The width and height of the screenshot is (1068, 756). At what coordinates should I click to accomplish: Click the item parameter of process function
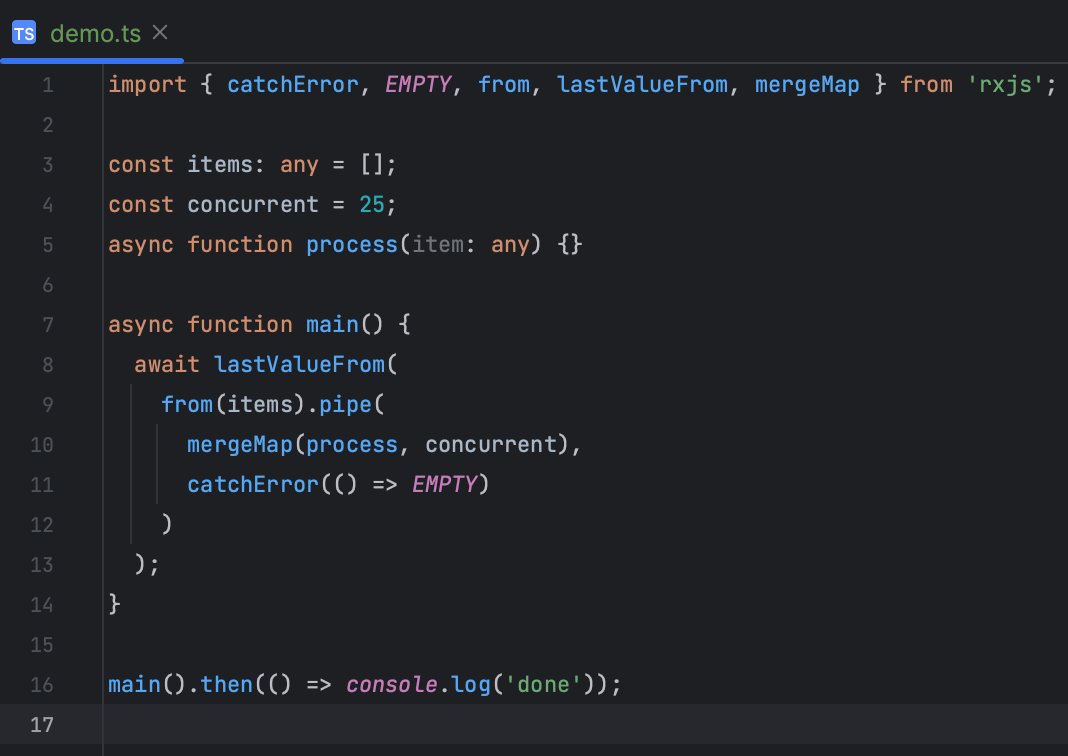pyautogui.click(x=438, y=245)
